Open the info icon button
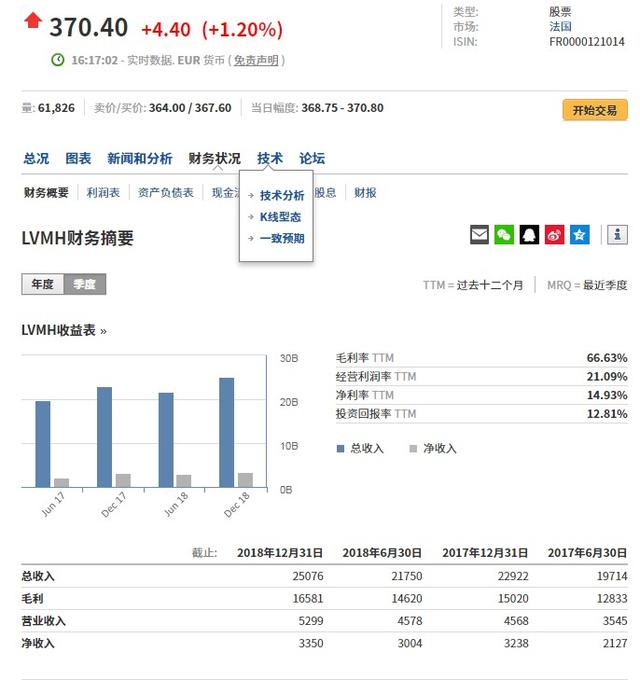This screenshot has width=640, height=680. point(617,235)
